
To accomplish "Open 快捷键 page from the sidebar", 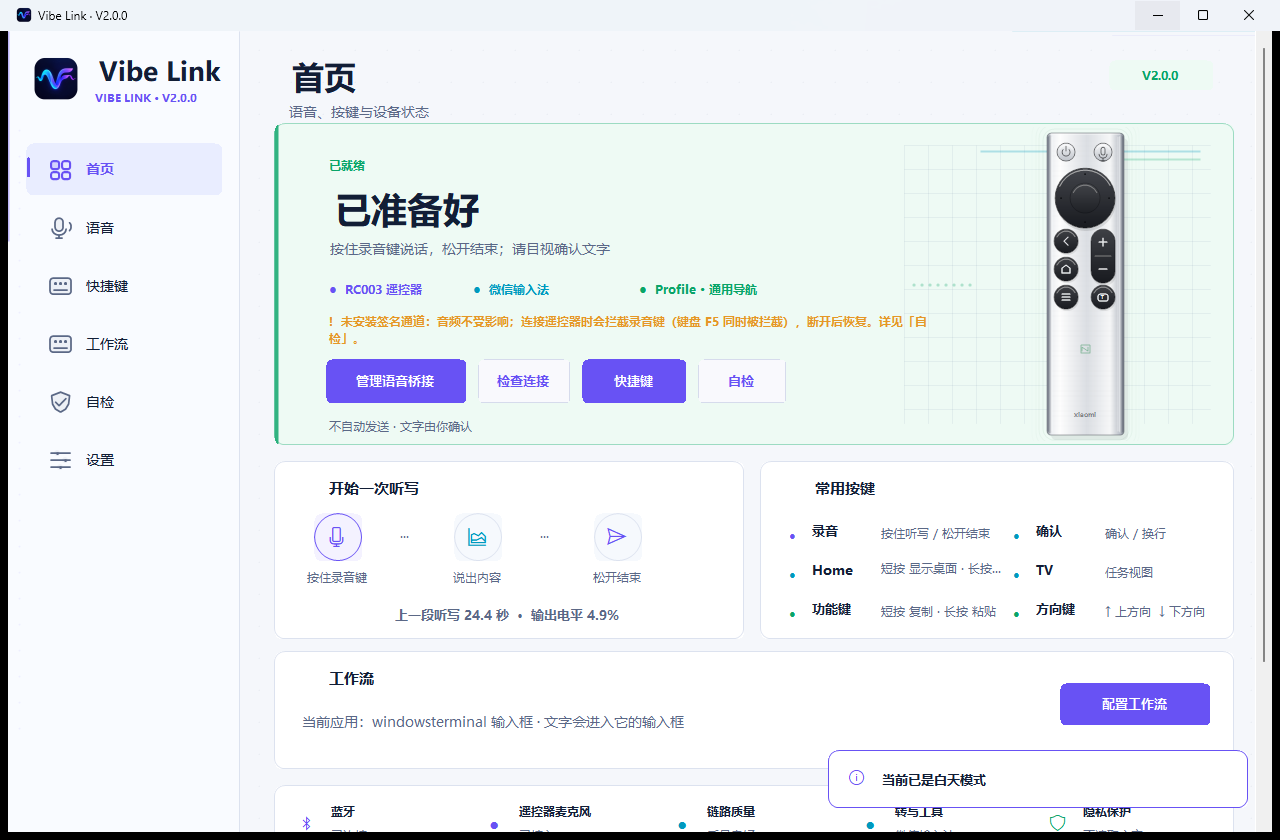I will pyautogui.click(x=124, y=286).
